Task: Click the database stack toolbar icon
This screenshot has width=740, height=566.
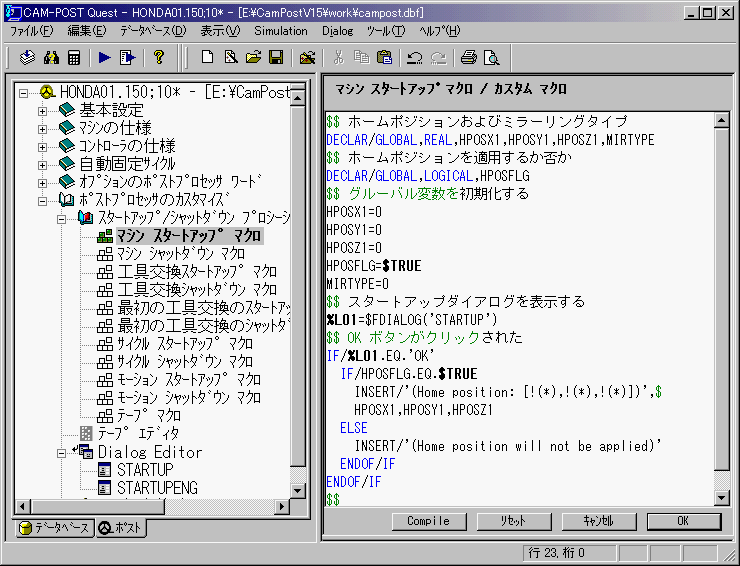Action: (27, 58)
